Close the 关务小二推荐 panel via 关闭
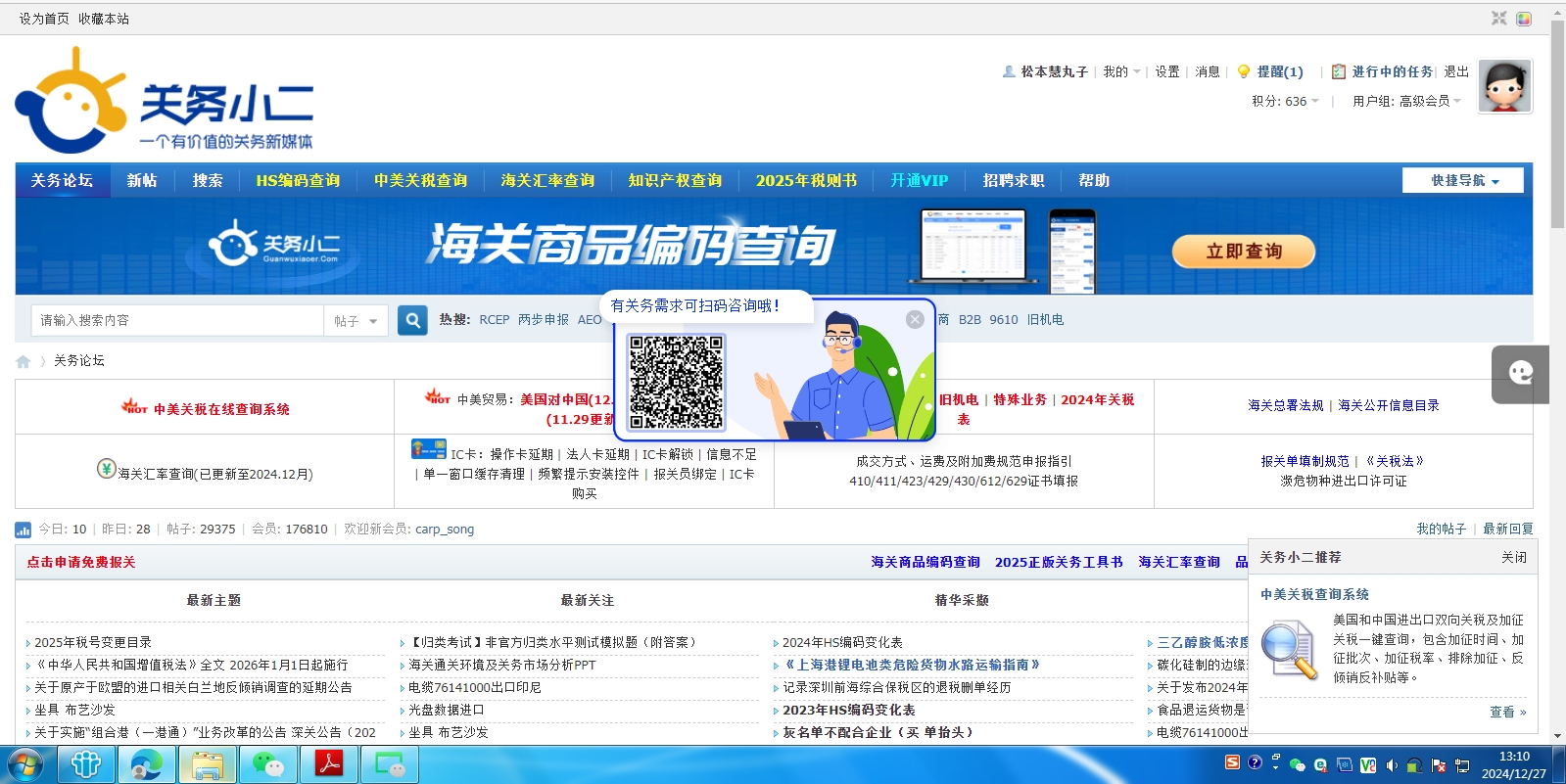 click(x=1514, y=557)
